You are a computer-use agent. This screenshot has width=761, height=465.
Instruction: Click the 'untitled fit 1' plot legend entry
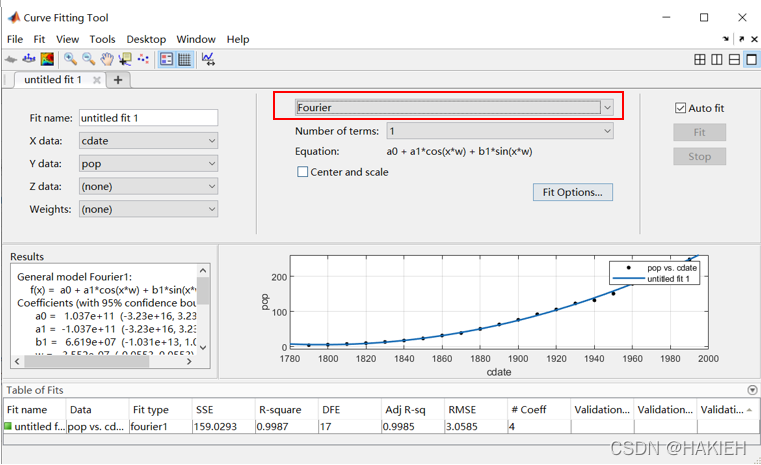668,279
